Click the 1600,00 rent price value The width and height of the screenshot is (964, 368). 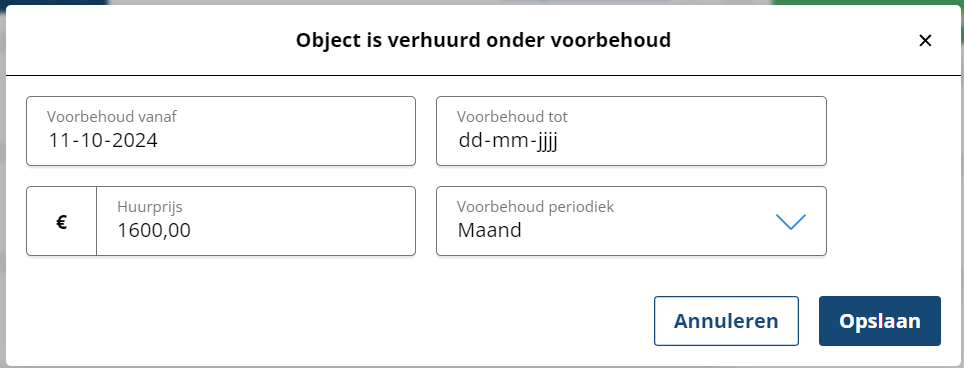[154, 230]
